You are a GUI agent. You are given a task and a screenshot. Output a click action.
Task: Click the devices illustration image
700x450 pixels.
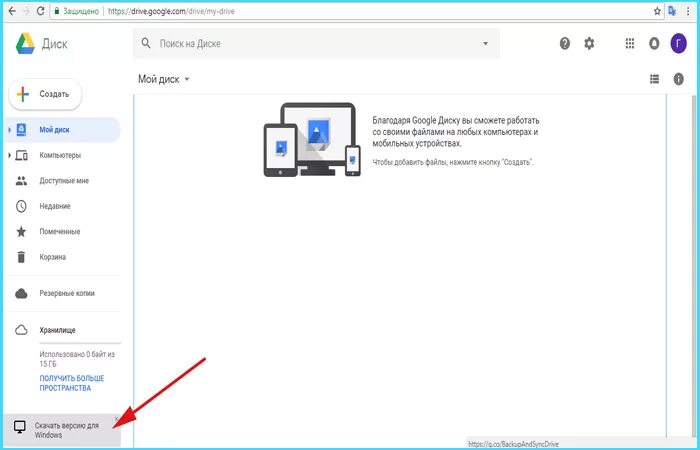(x=312, y=139)
